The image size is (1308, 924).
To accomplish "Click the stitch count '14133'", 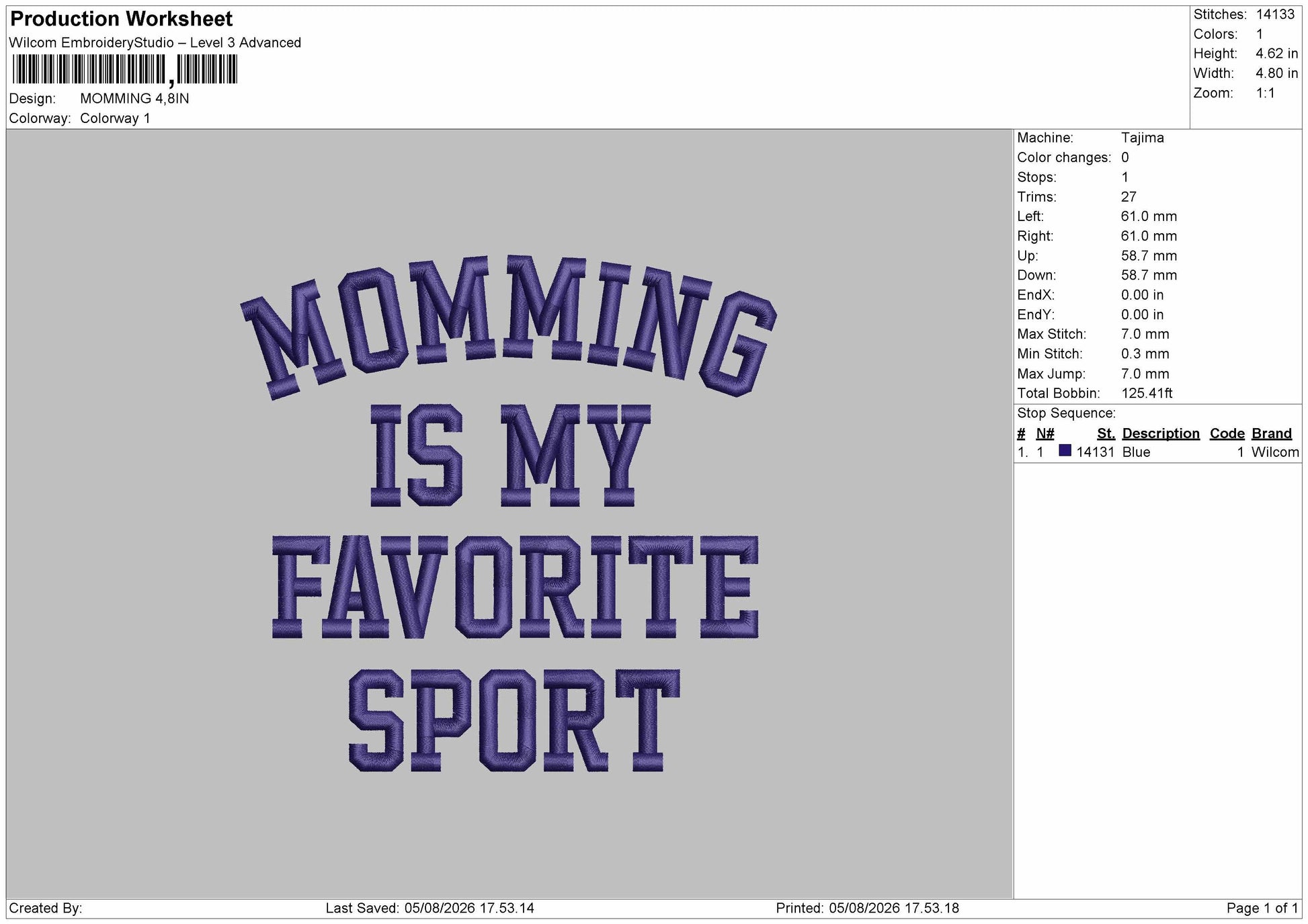I will [x=1275, y=15].
